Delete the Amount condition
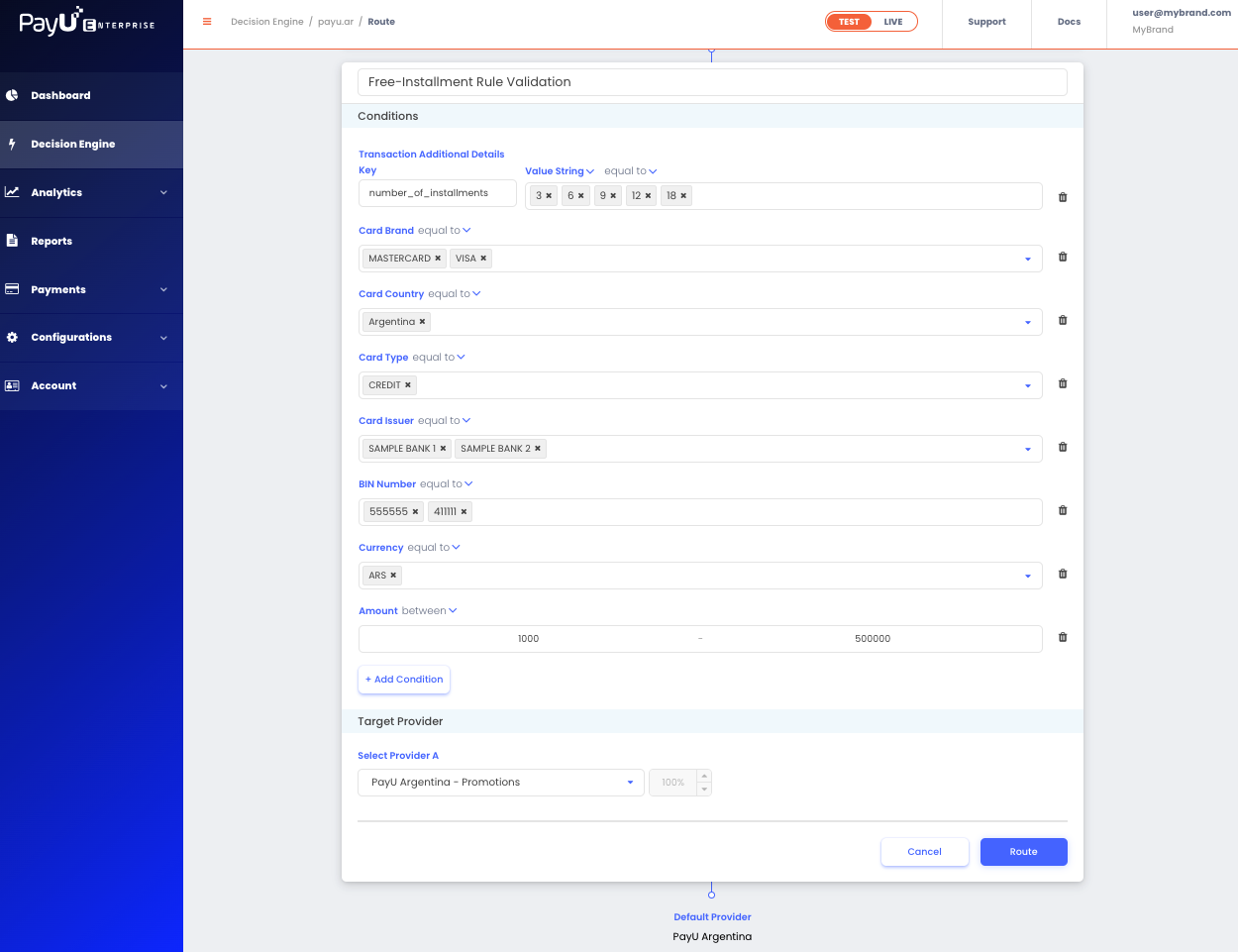 1063,637
